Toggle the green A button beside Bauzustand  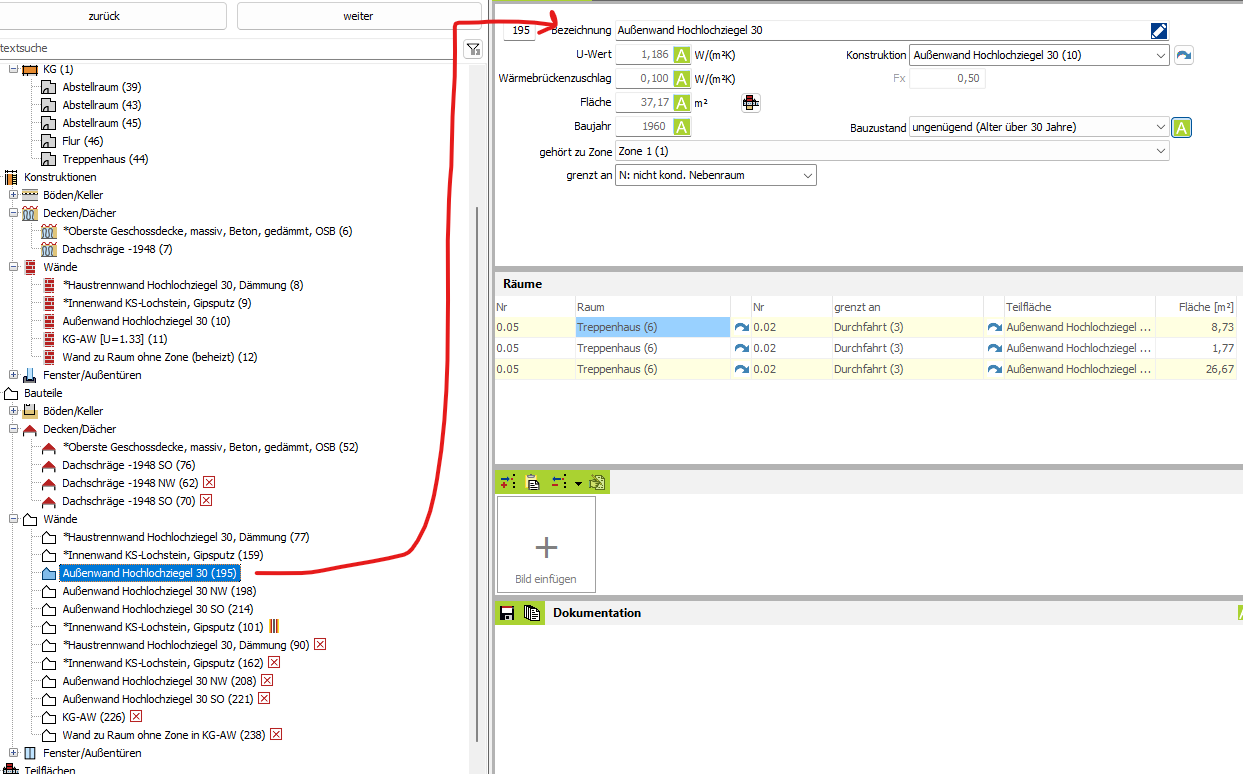(1181, 128)
